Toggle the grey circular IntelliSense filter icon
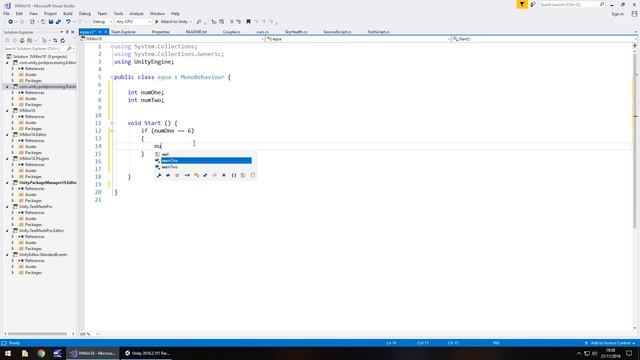The image size is (640, 360). (x=177, y=176)
